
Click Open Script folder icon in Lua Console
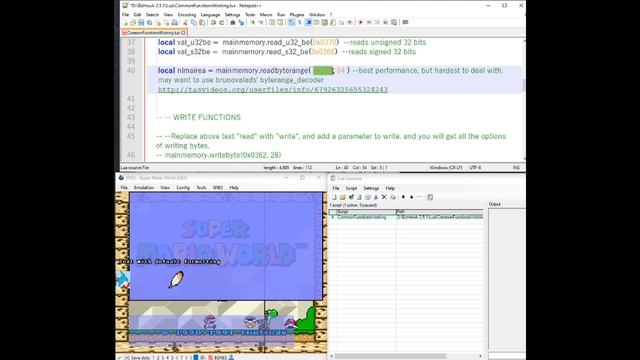[343, 197]
